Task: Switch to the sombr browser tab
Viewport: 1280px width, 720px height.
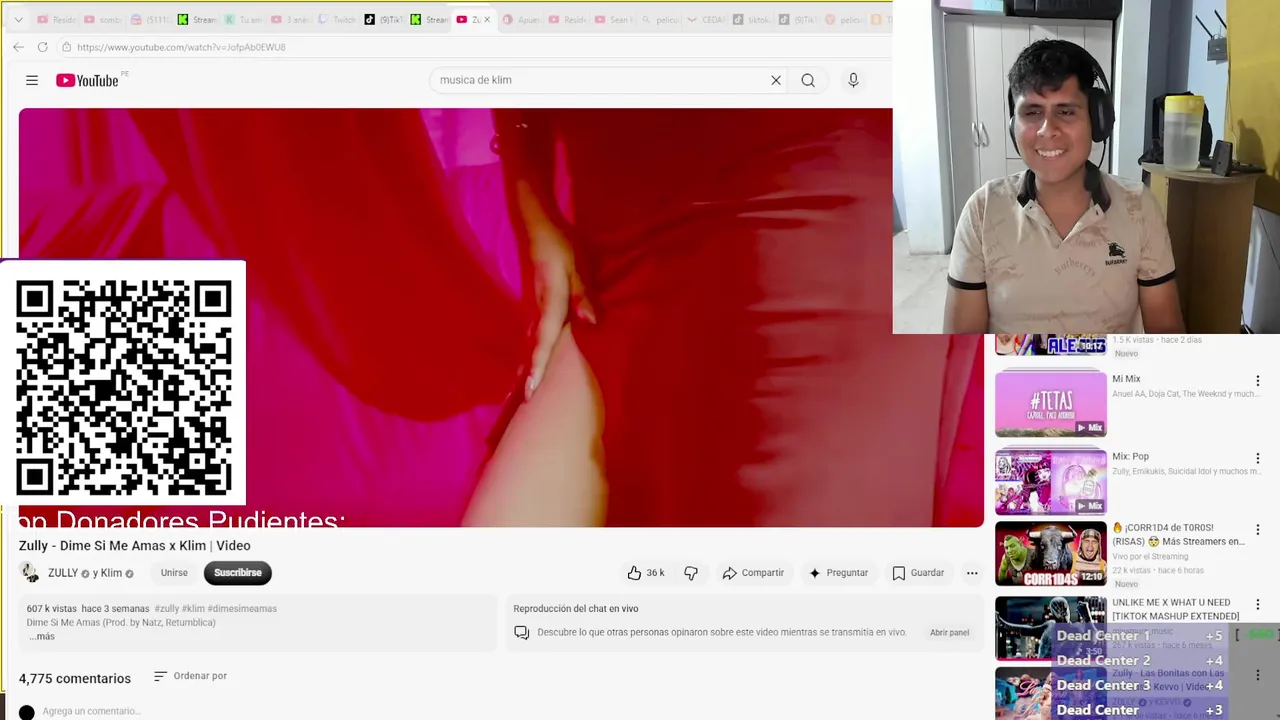Action: click(105, 20)
